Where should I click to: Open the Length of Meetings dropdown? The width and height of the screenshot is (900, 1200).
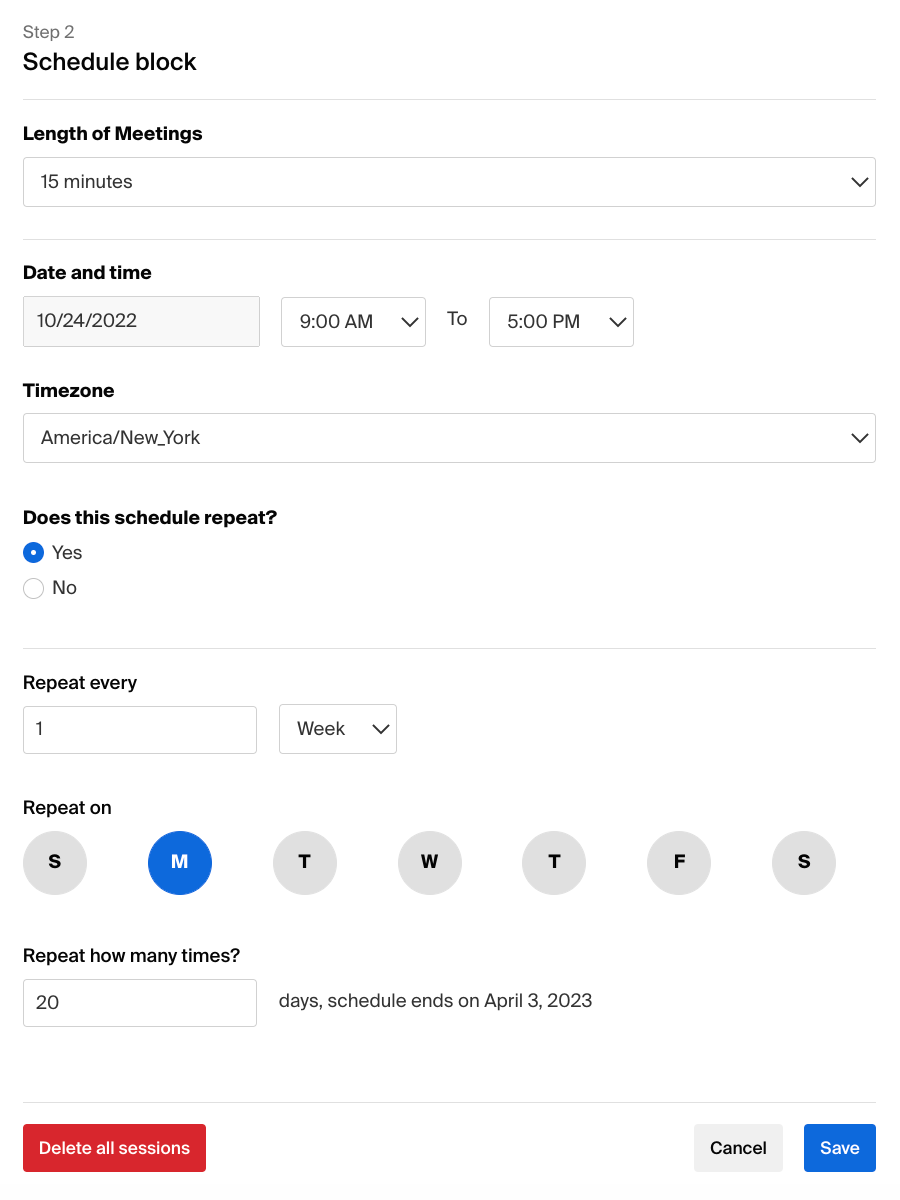449,182
